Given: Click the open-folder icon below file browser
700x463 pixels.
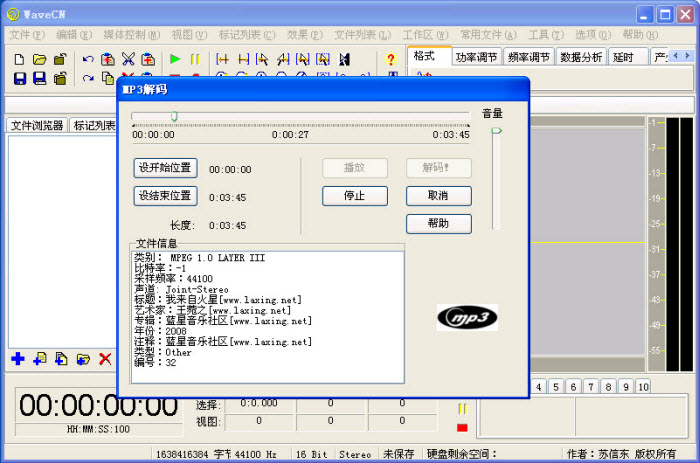Looking at the screenshot, I should coord(83,359).
